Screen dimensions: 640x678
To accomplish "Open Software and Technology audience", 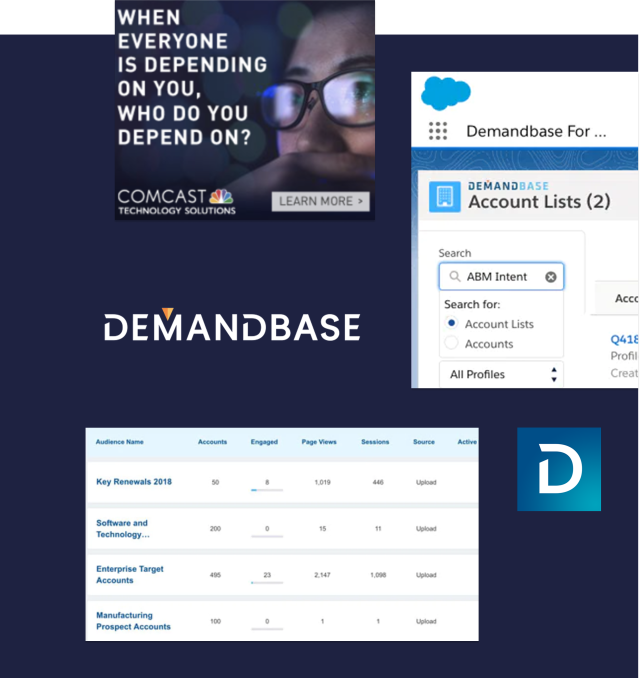I will (123, 529).
